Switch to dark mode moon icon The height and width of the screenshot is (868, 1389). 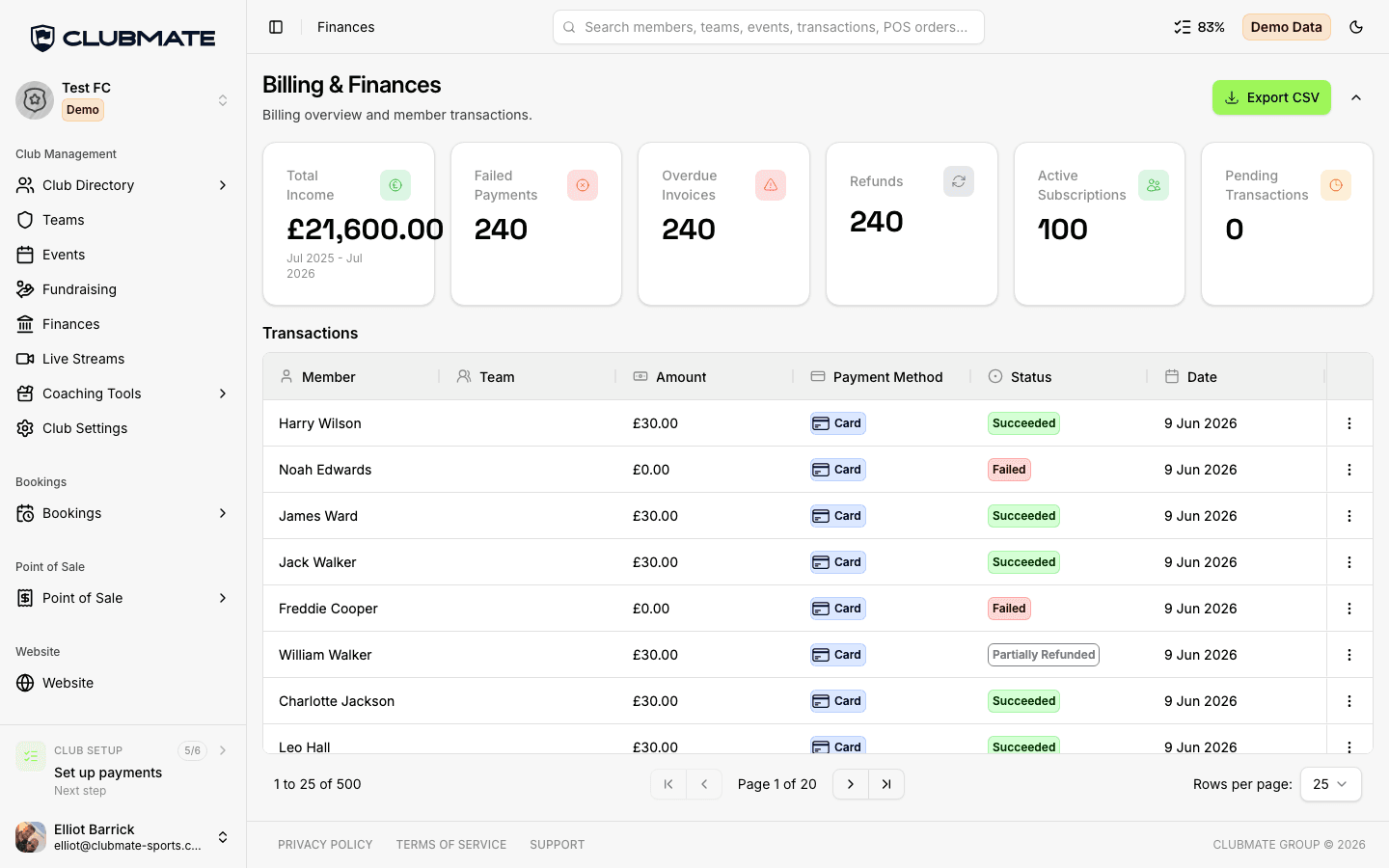[x=1356, y=27]
